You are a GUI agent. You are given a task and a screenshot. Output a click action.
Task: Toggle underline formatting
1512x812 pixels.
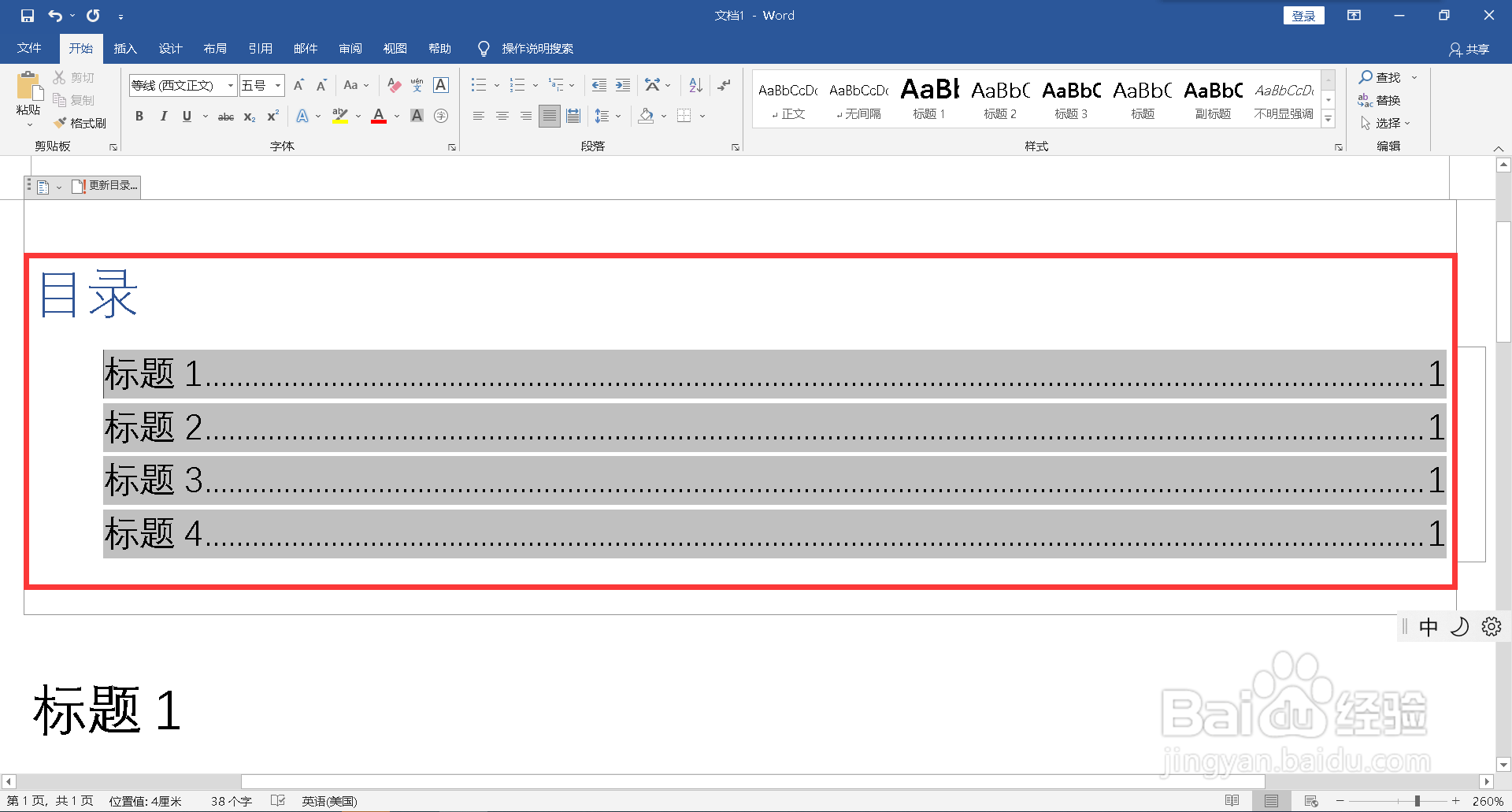pos(187,117)
